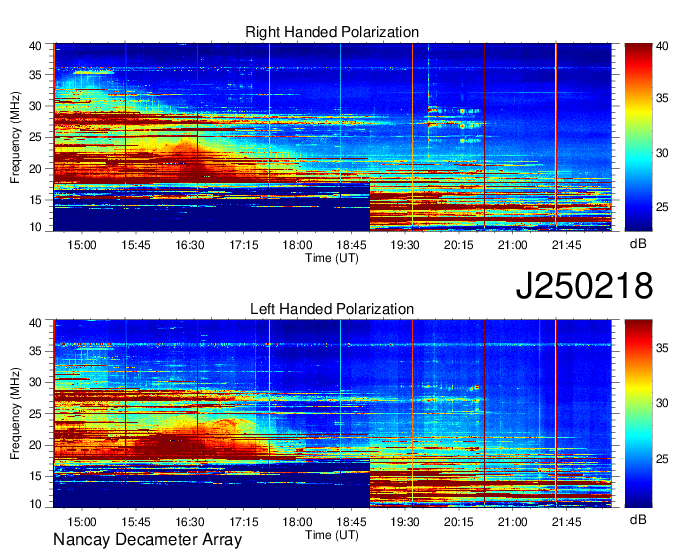
Task: Click the lower plot 'Time (UT)' axis label
Action: pyautogui.click(x=332, y=535)
